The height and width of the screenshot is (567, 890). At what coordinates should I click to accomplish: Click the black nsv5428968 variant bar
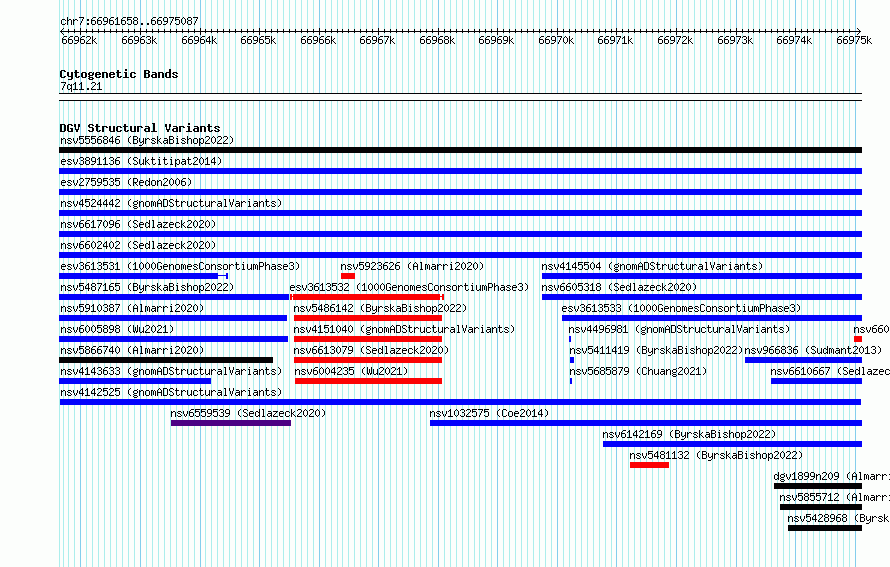click(x=825, y=528)
